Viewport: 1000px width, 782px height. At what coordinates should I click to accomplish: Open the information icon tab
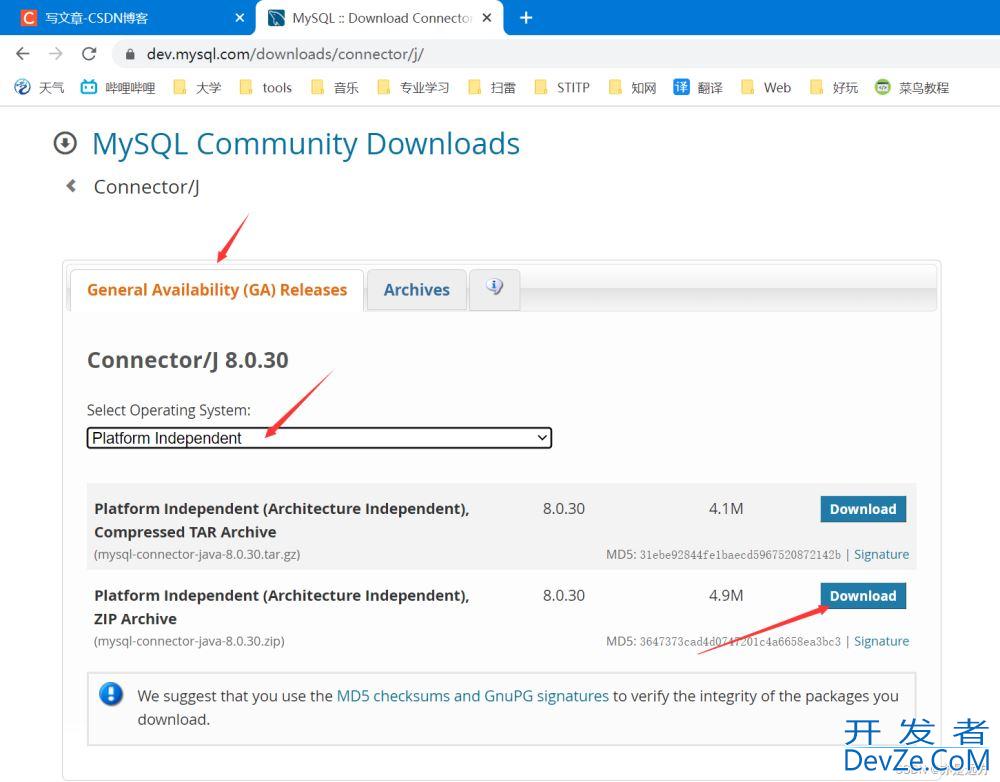tap(494, 288)
